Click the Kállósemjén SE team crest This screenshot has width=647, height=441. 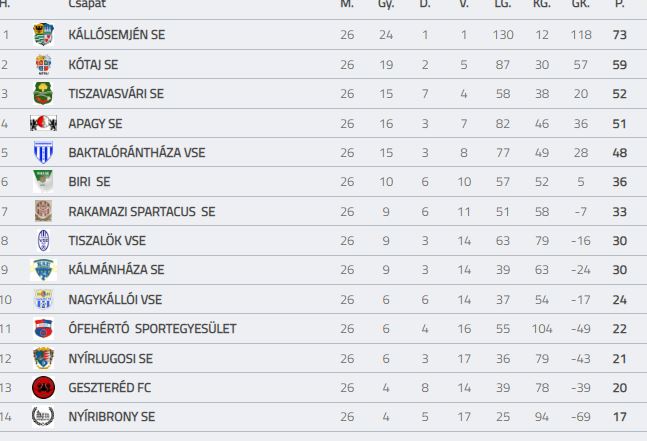point(43,34)
